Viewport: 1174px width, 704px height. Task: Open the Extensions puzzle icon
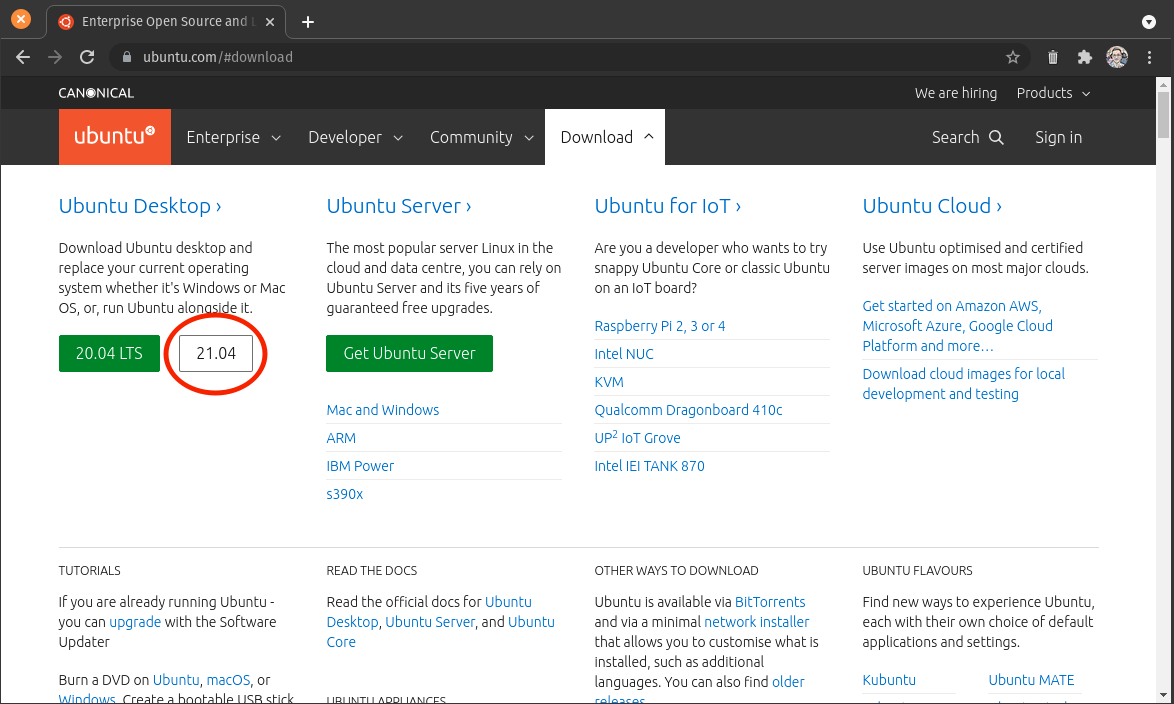pos(1084,57)
